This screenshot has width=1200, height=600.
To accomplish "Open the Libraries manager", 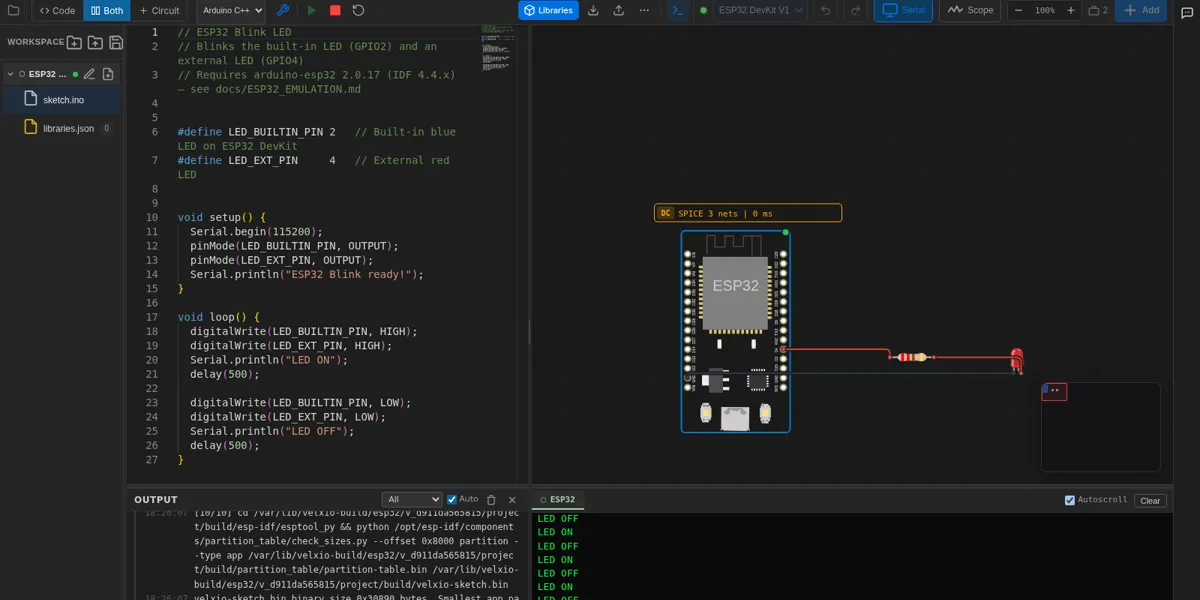I will 548,10.
